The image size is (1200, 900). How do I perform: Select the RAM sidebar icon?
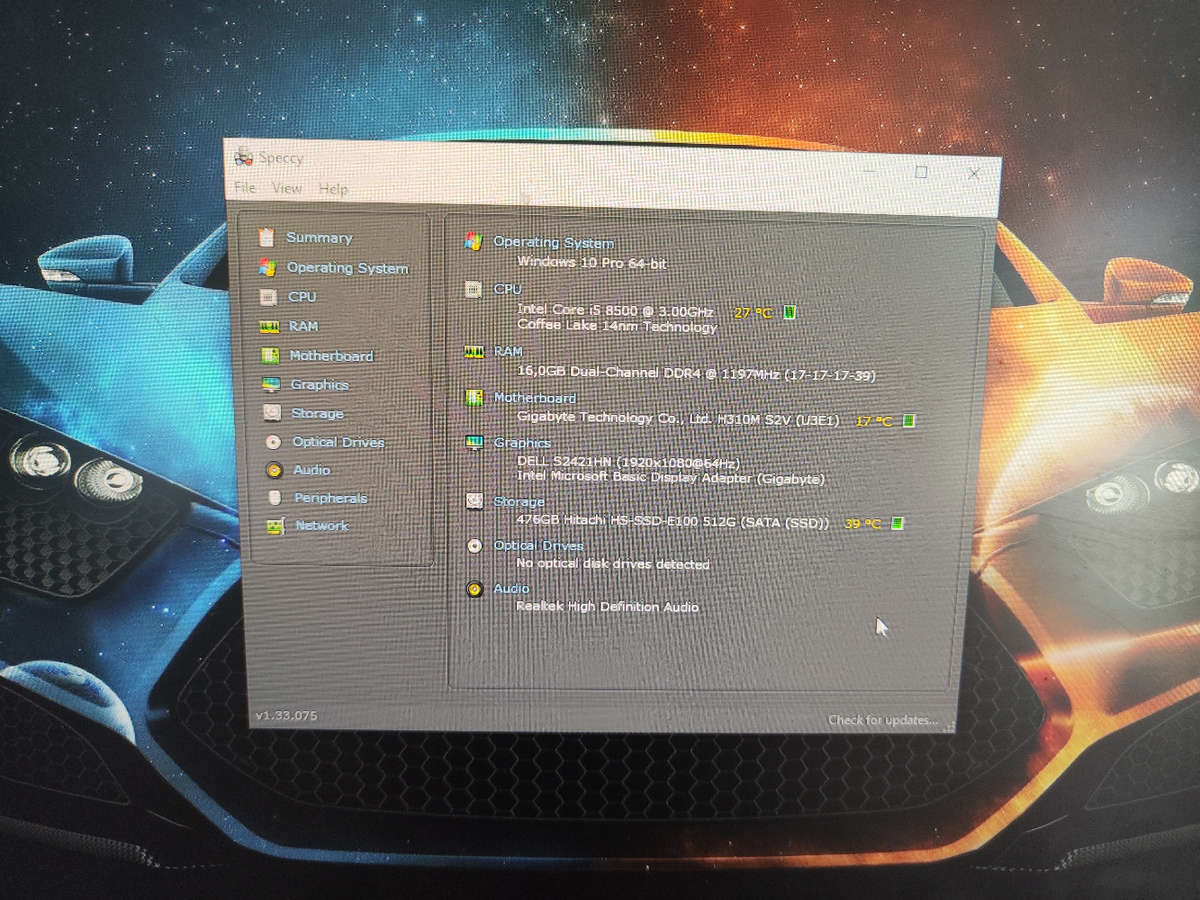(x=269, y=326)
